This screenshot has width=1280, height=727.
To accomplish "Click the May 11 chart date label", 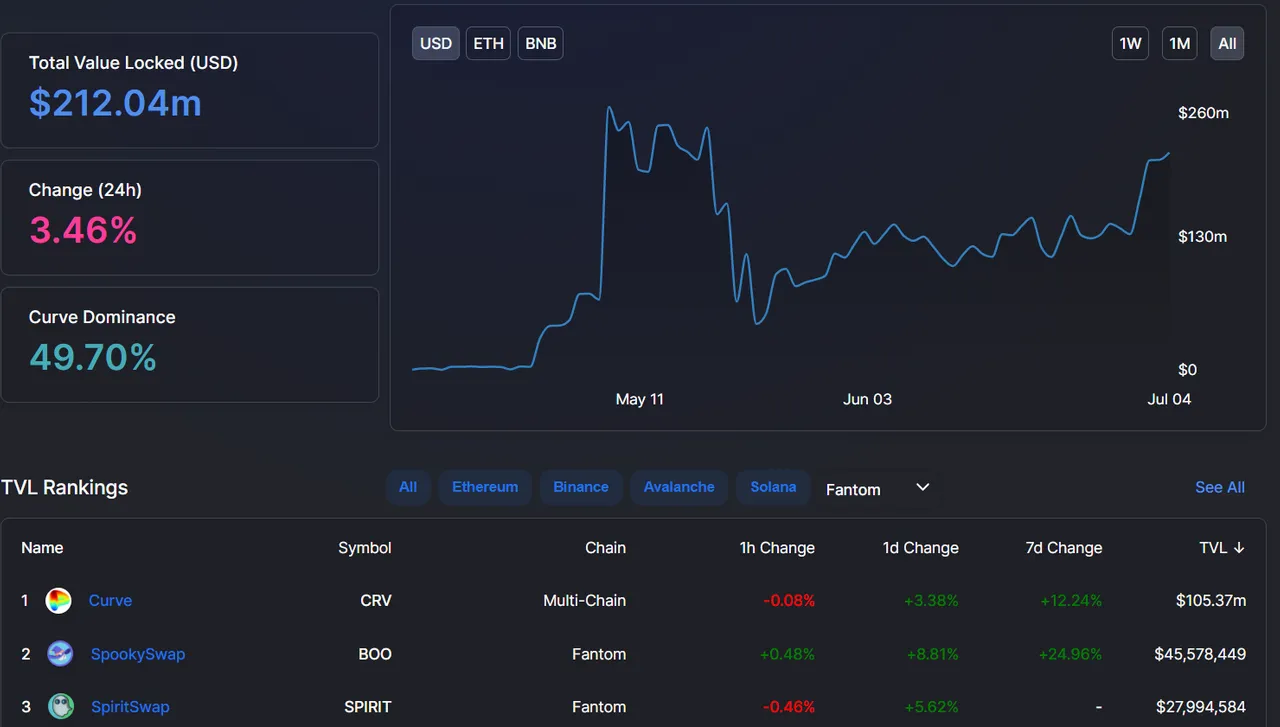I will coord(640,399).
